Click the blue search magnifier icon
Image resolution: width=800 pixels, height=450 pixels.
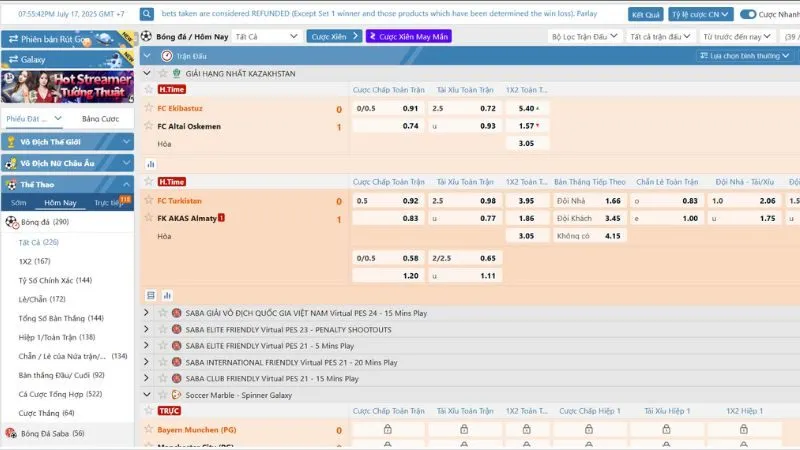[147, 15]
